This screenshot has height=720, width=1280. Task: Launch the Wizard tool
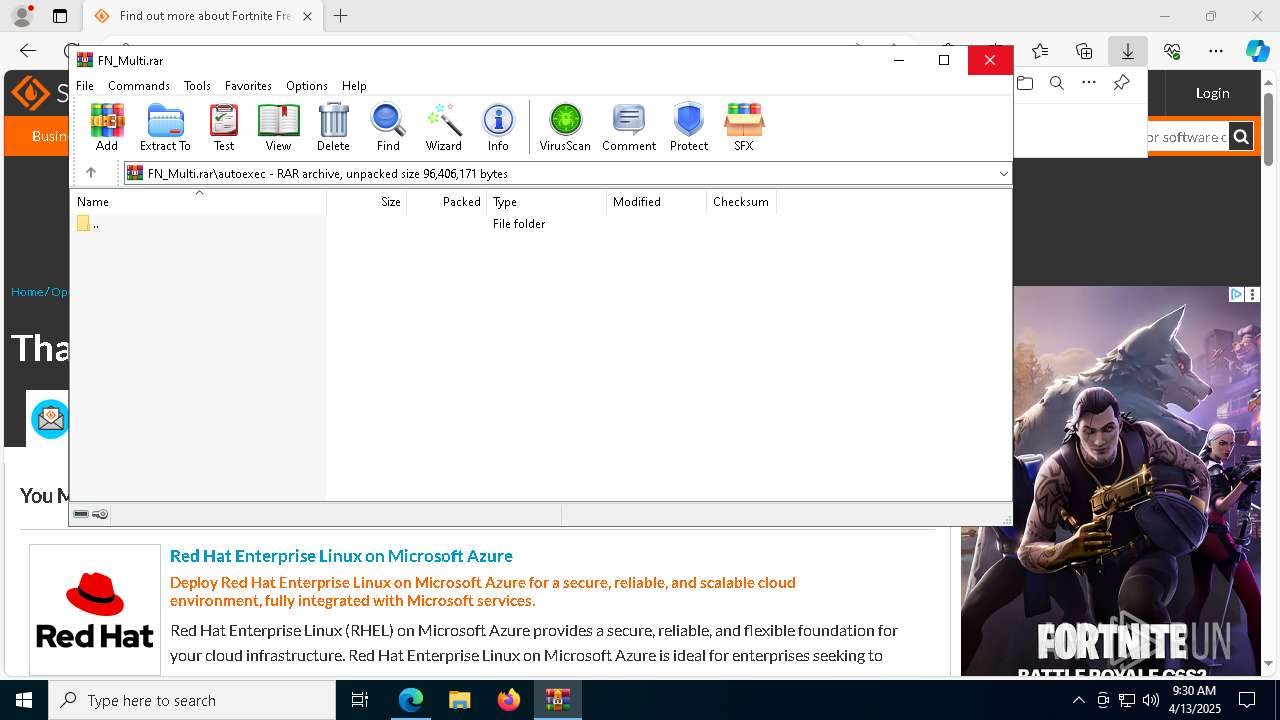tap(443, 127)
